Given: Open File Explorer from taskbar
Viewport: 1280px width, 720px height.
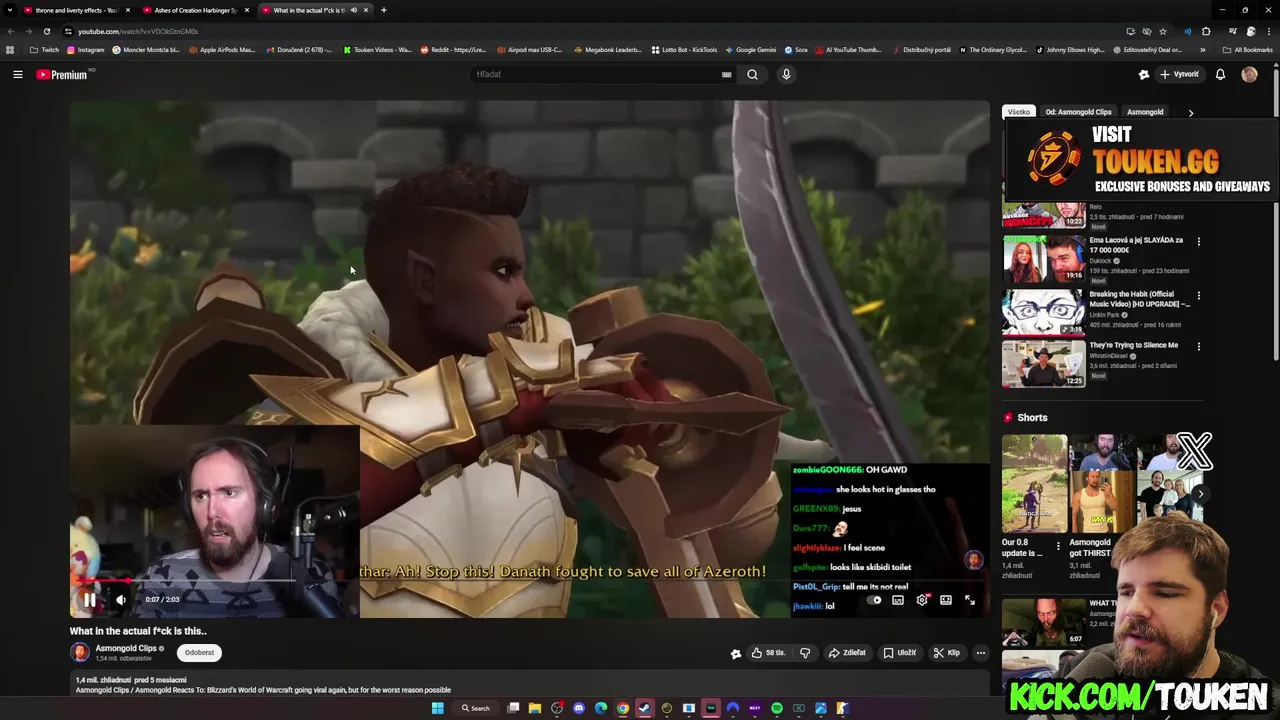Looking at the screenshot, I should (x=535, y=708).
